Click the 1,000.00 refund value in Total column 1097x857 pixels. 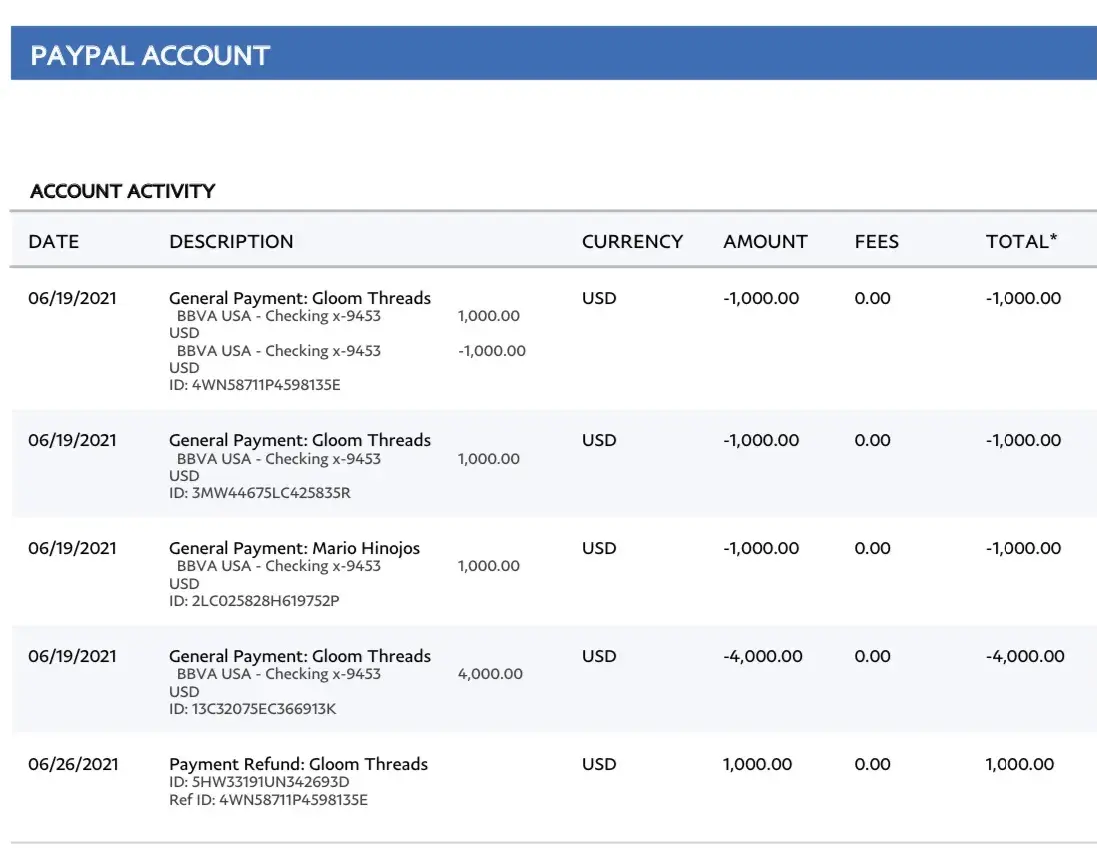[x=1019, y=764]
